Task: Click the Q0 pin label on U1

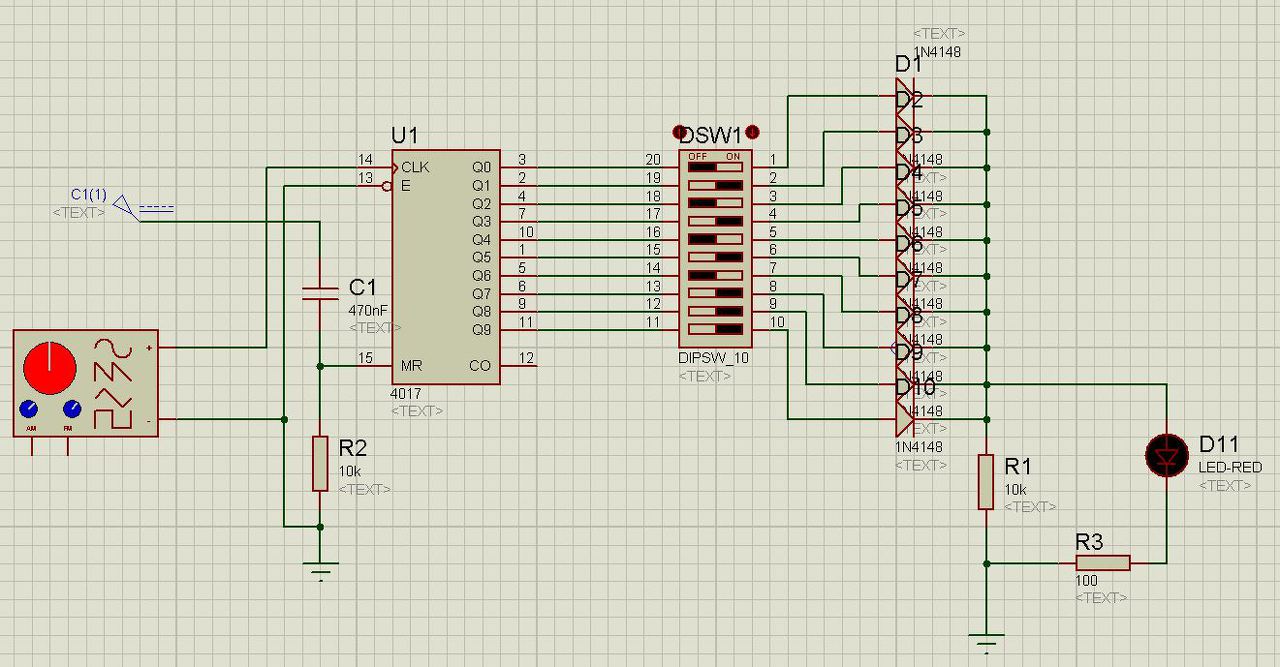Action: tap(481, 167)
